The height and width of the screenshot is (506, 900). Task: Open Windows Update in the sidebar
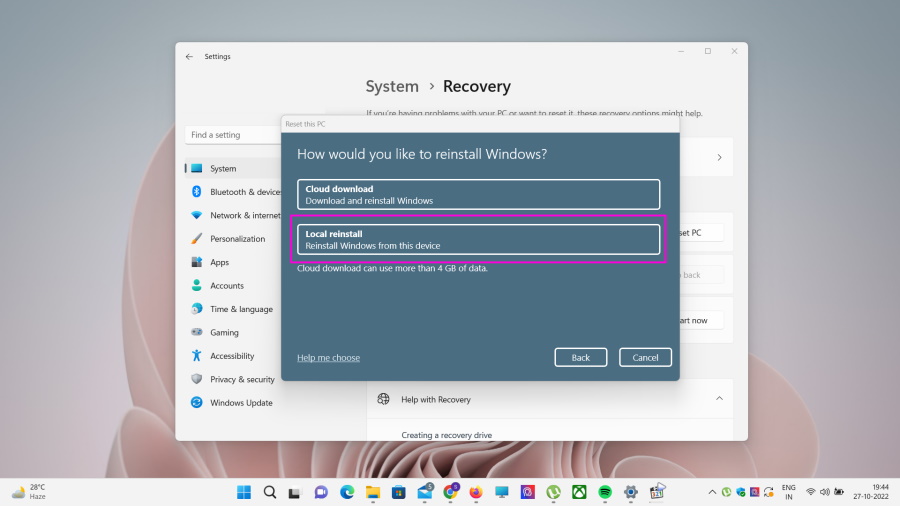click(241, 403)
